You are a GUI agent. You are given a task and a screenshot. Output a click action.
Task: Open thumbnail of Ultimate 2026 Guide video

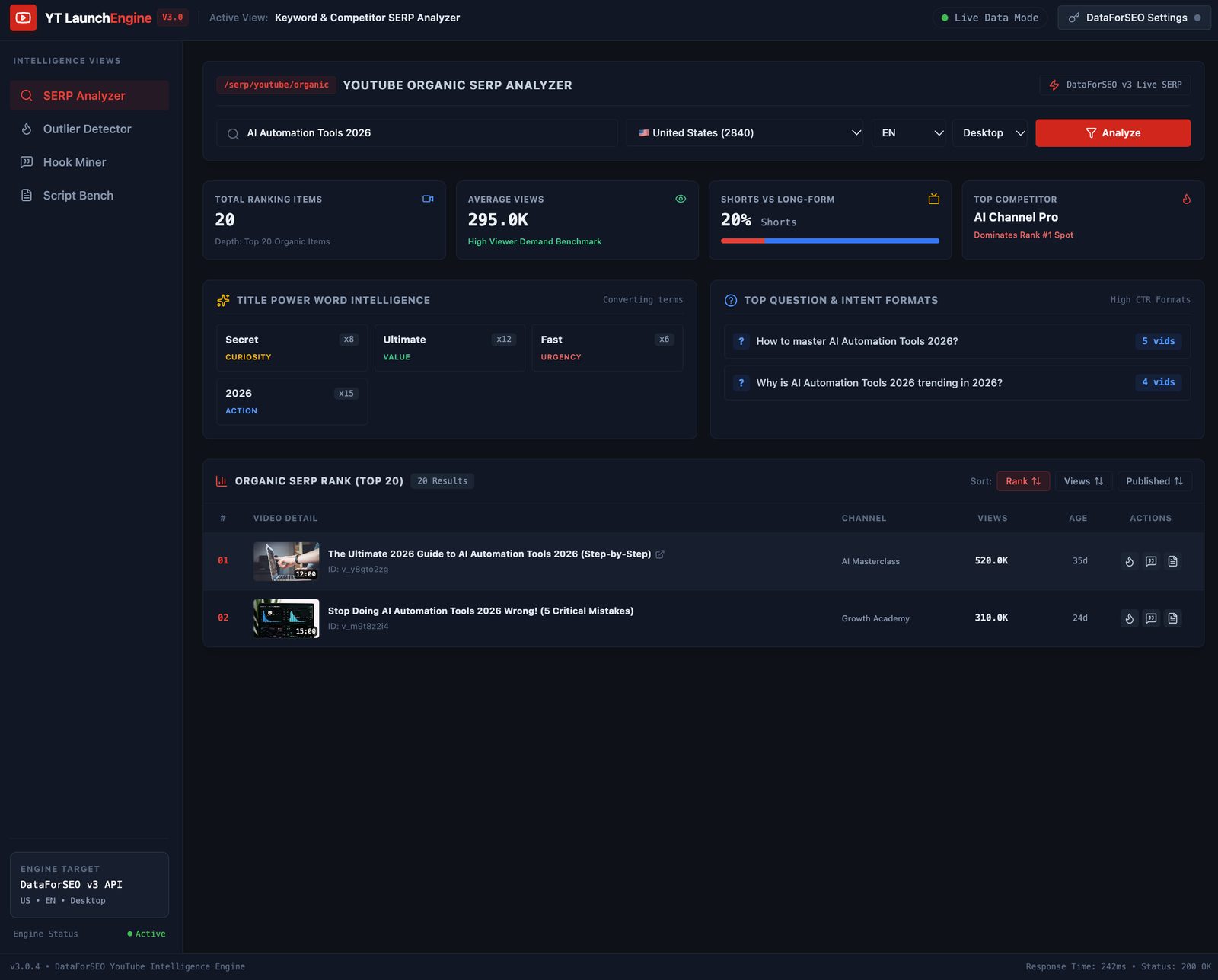286,561
